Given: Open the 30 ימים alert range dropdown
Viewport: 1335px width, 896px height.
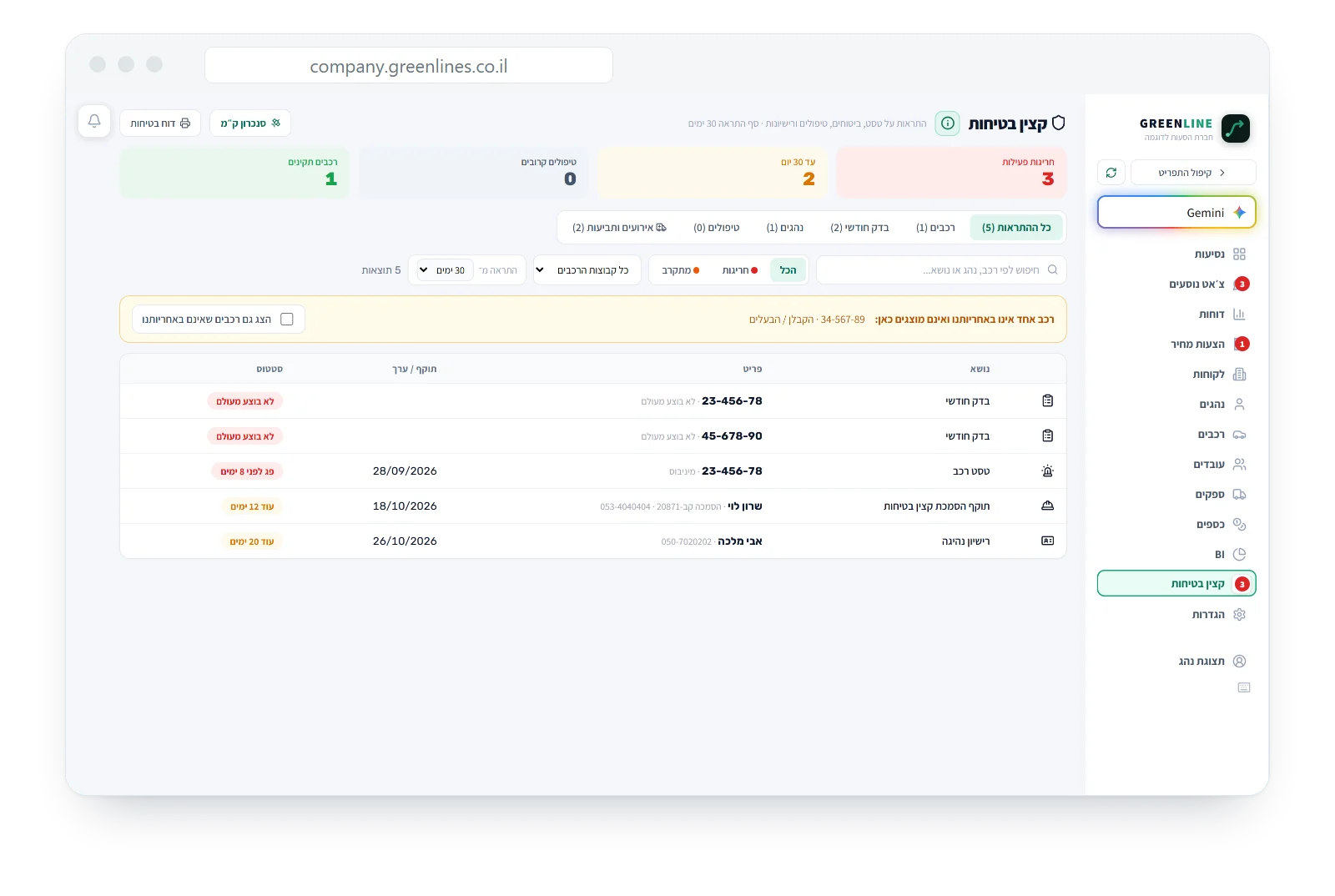Looking at the screenshot, I should click(445, 270).
